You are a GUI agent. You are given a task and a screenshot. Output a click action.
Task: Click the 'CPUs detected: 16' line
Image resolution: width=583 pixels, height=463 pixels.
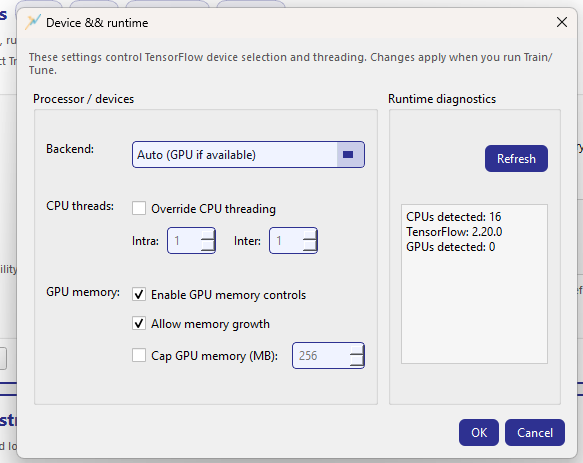tap(454, 216)
